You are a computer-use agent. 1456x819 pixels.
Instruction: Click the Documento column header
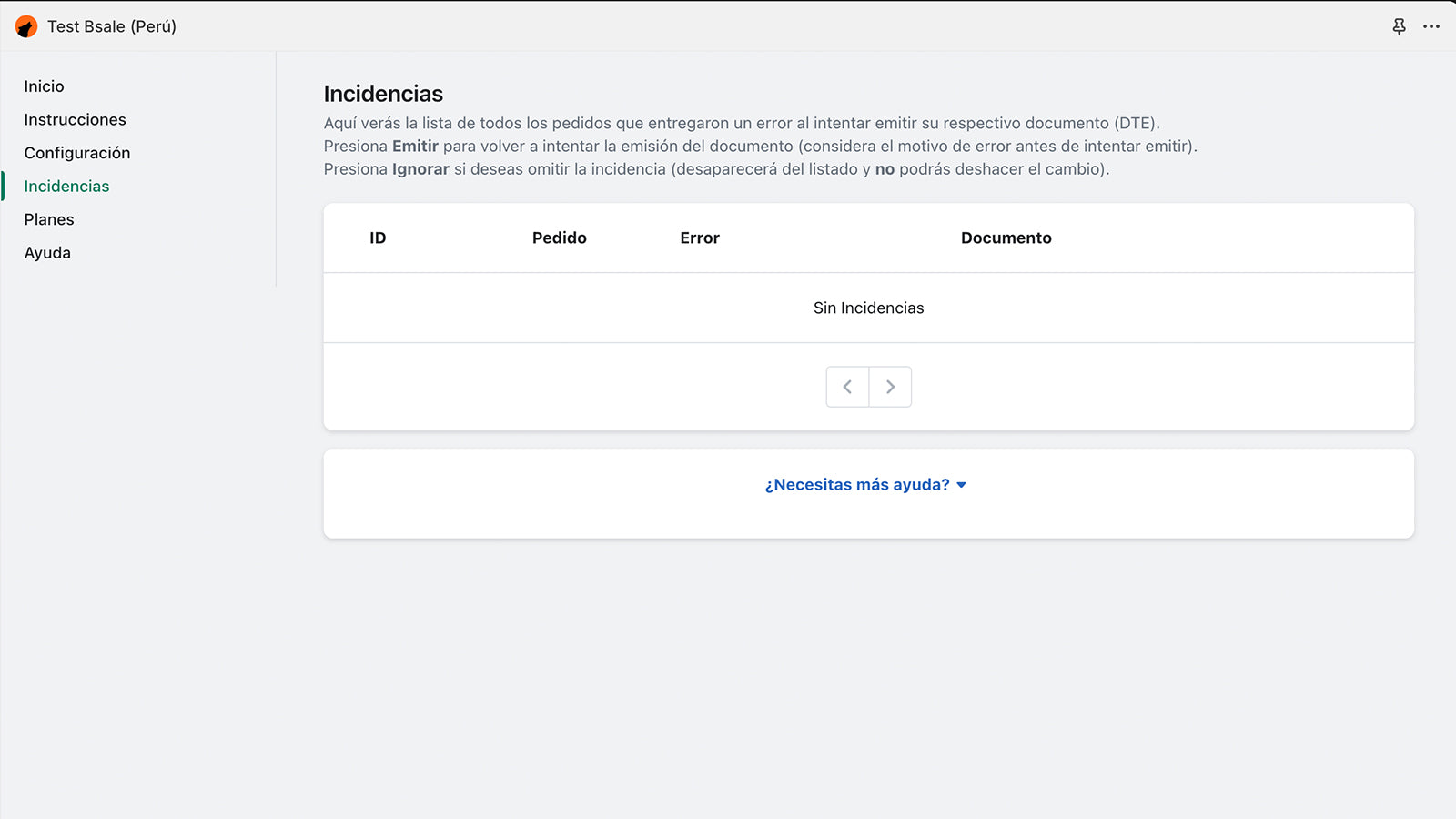[1006, 238]
